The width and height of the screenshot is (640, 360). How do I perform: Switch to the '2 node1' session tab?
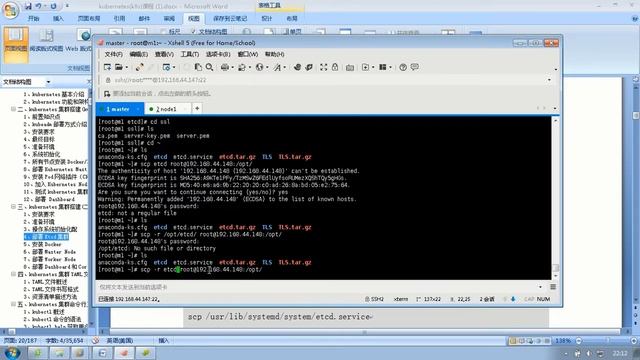167,109
